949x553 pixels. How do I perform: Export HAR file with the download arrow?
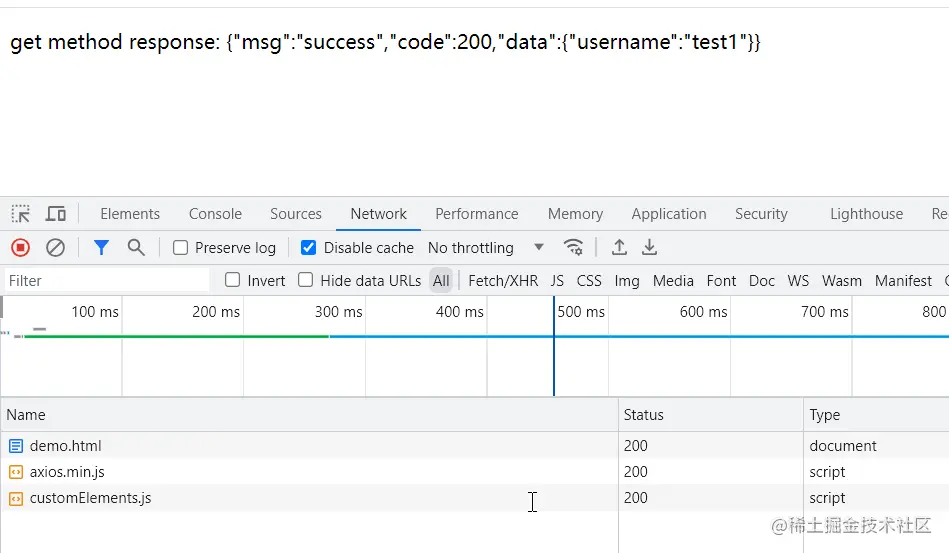click(649, 247)
